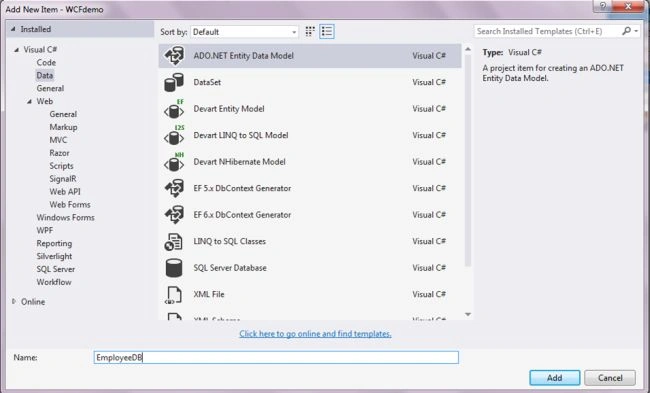Select the 'ADO.NET Entity Data Model' template name
The image size is (650, 393).
(x=243, y=56)
